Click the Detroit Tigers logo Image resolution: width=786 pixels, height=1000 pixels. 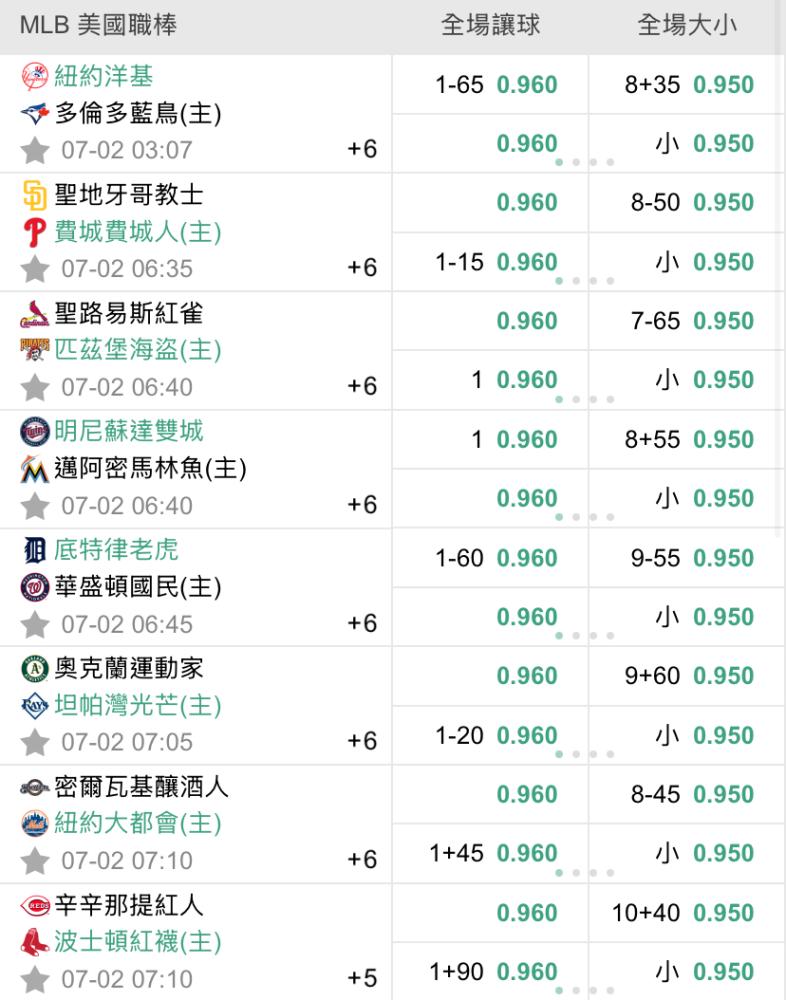34,550
